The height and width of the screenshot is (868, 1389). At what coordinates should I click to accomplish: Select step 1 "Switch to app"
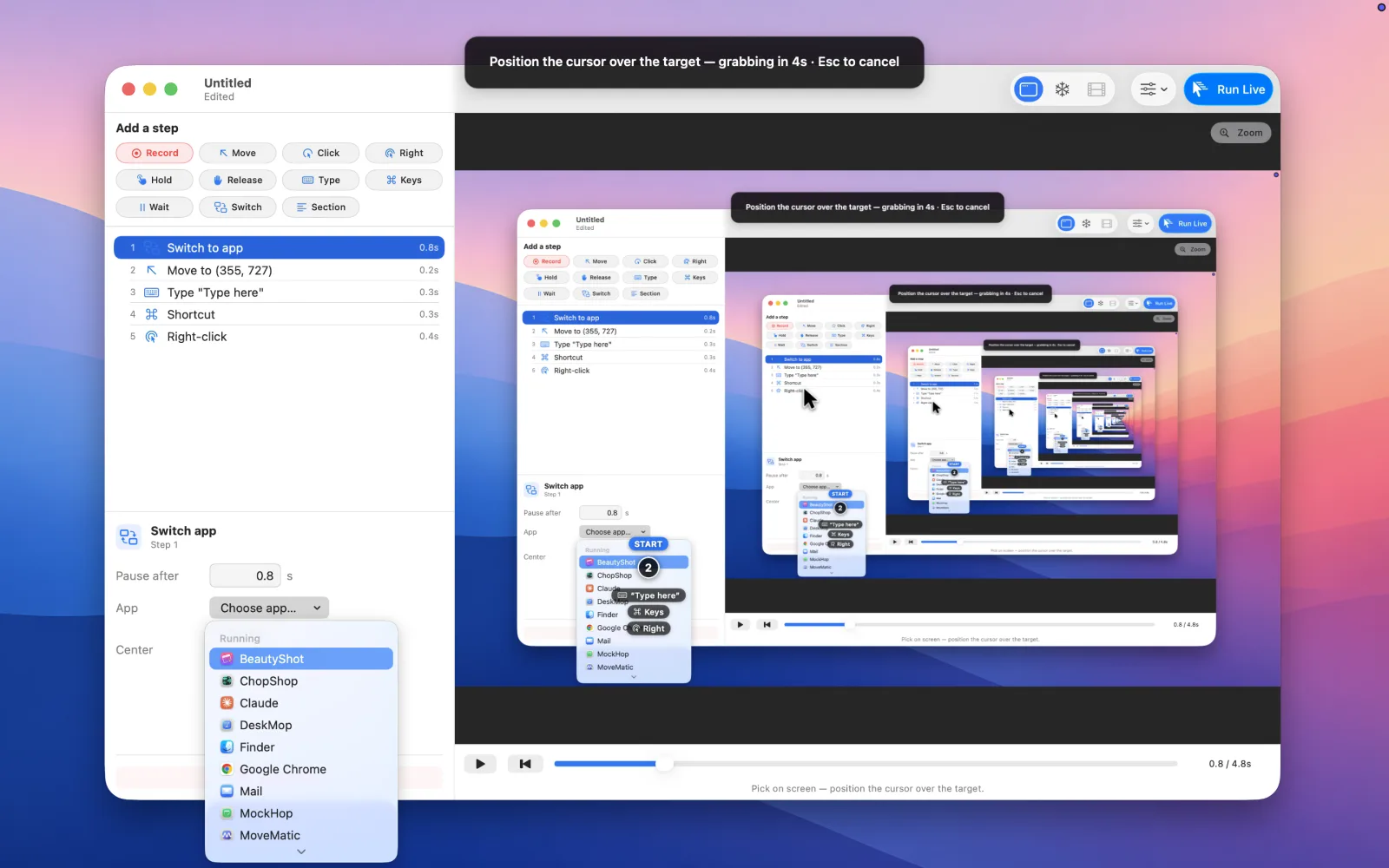[279, 247]
